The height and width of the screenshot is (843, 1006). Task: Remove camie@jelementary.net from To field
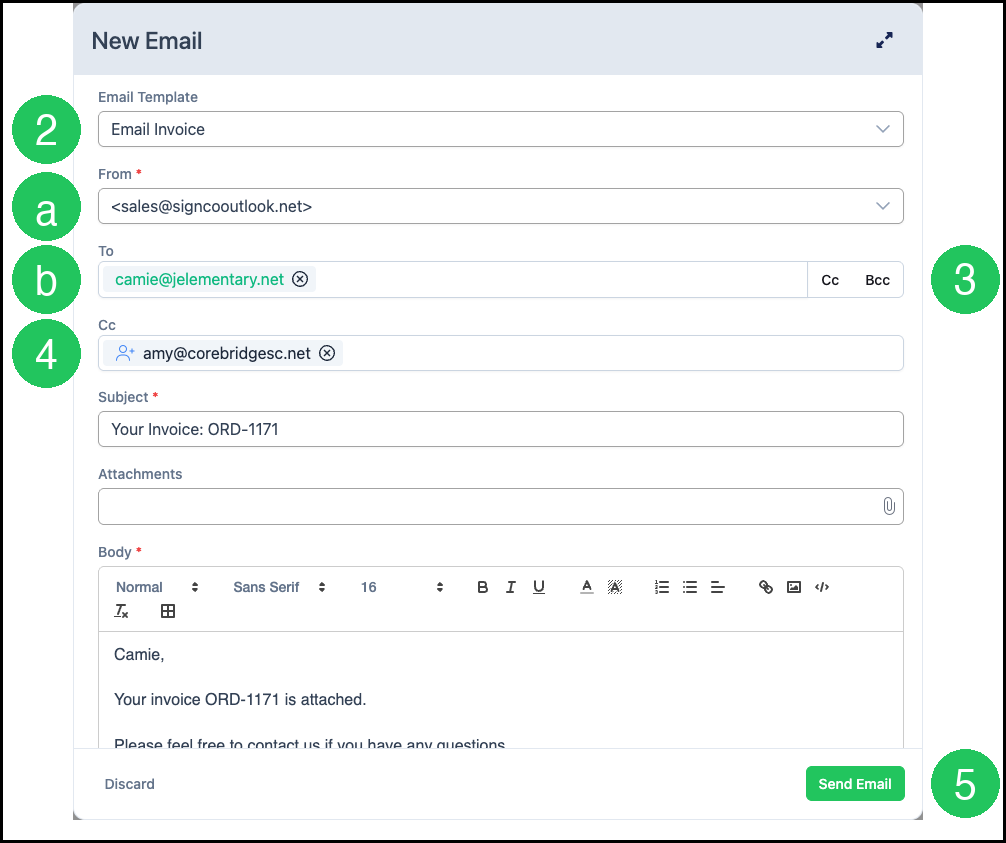(x=300, y=279)
